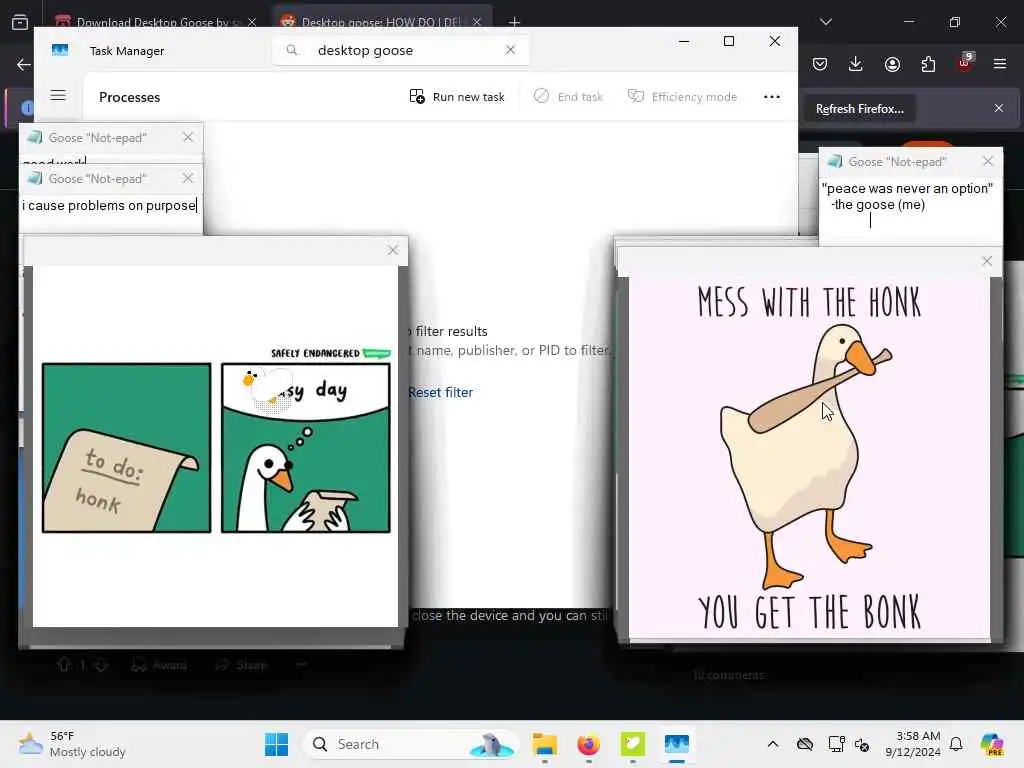Open Firefox View icon in tab bar
Screen dimensions: 1024x768
pyautogui.click(x=20, y=22)
